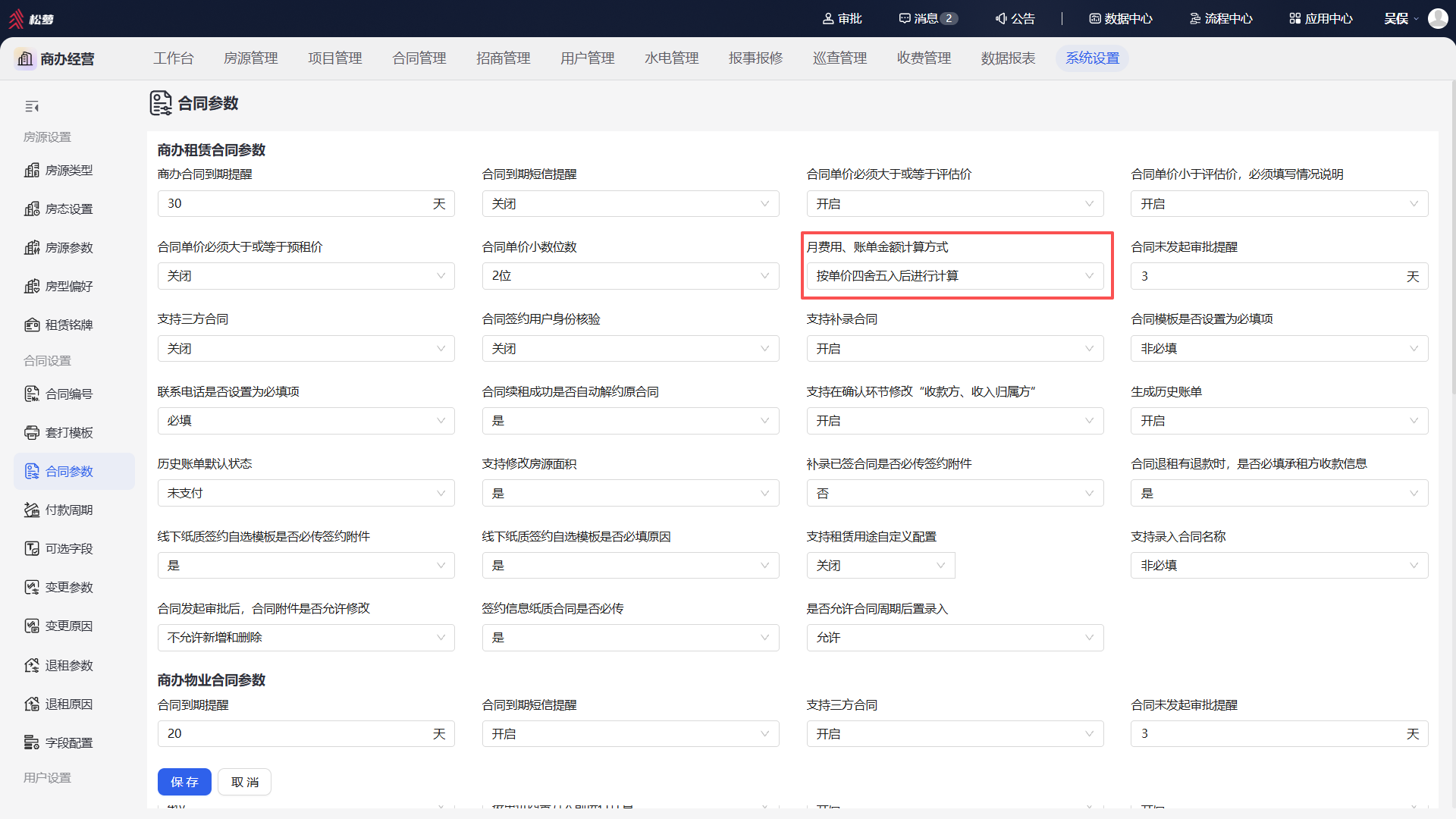1456x819 pixels.
Task: Switch to 收费管理 tab
Action: pyautogui.click(x=924, y=58)
